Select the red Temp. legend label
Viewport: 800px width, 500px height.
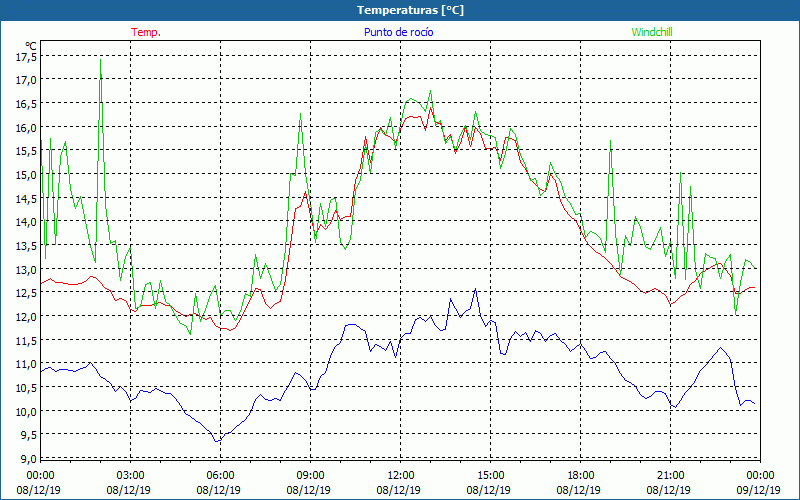click(146, 32)
